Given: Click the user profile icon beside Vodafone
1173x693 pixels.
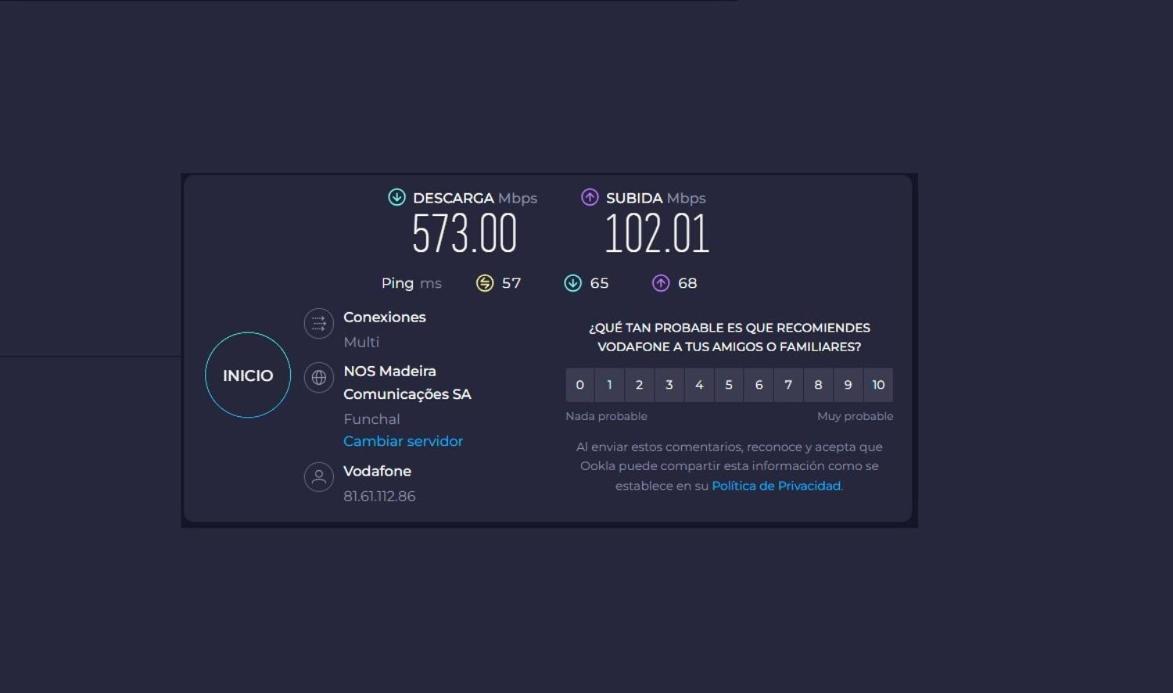Looking at the screenshot, I should (319, 477).
